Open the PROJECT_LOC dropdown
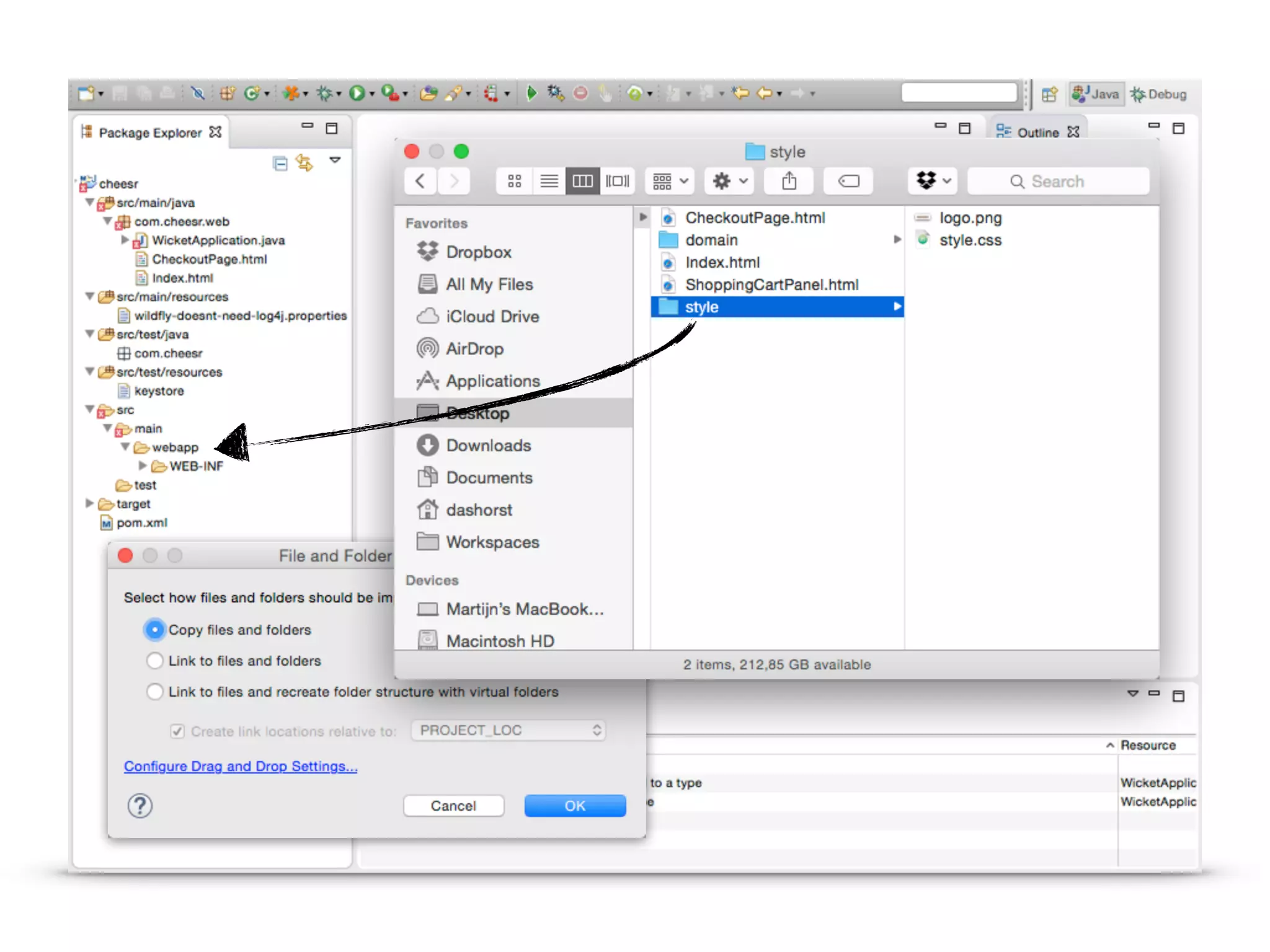Screen dimensions: 1270x952 click(508, 730)
